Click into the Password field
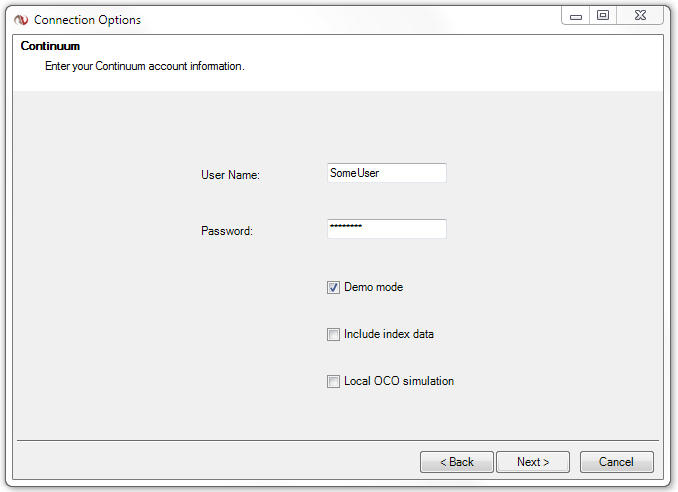This screenshot has width=678, height=492. pos(386,229)
